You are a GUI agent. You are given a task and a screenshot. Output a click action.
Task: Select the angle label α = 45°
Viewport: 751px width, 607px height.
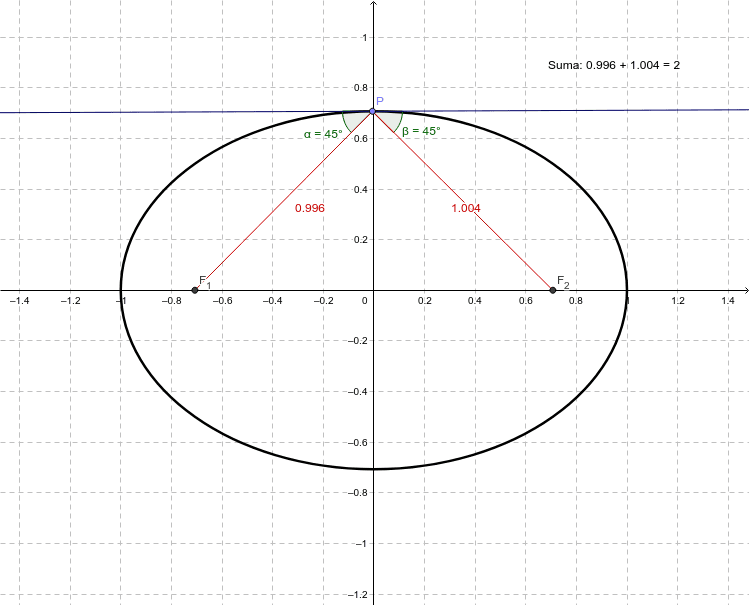coord(323,134)
